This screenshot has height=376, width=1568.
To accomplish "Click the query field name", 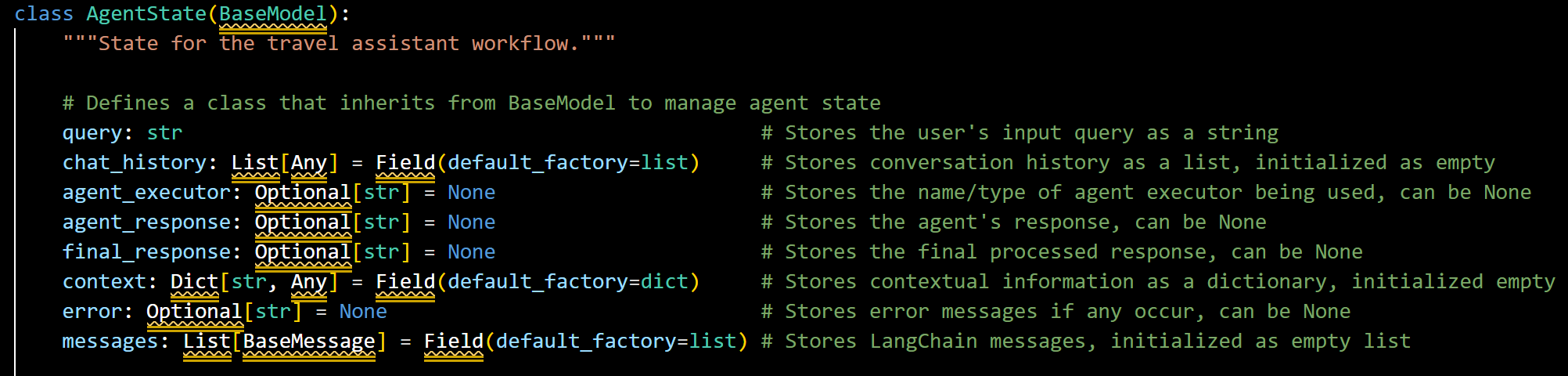I will pyautogui.click(x=92, y=133).
